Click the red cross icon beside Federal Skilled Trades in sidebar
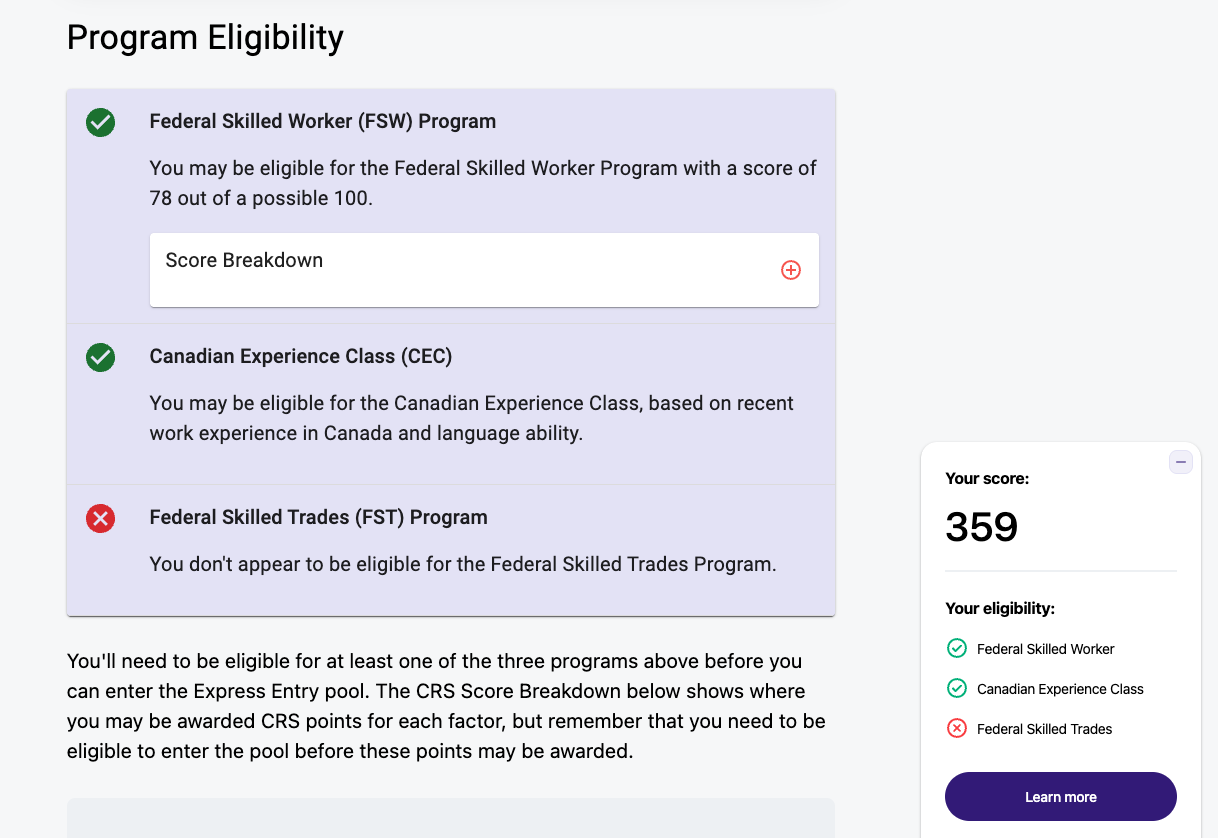Image resolution: width=1218 pixels, height=838 pixels. 955,728
